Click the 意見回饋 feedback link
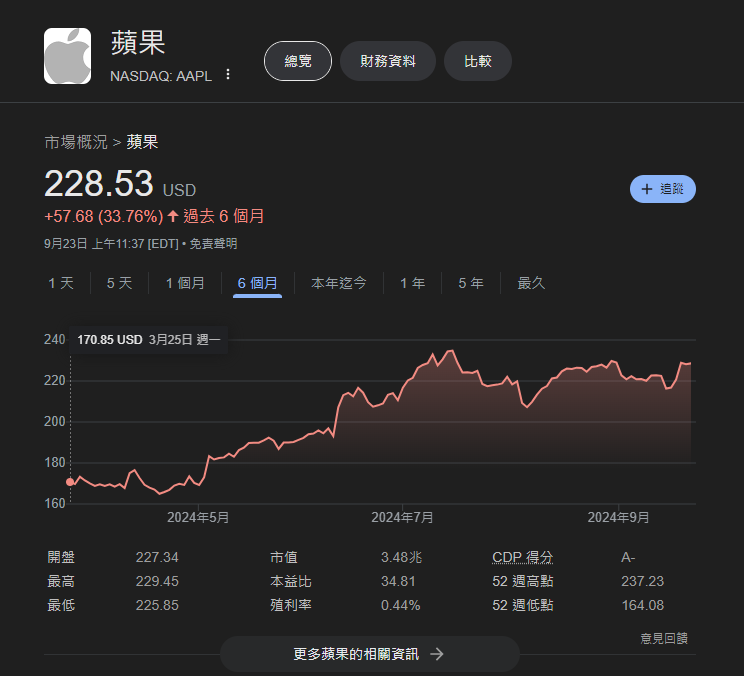Screen dimensions: 744x676 pyautogui.click(x=664, y=638)
